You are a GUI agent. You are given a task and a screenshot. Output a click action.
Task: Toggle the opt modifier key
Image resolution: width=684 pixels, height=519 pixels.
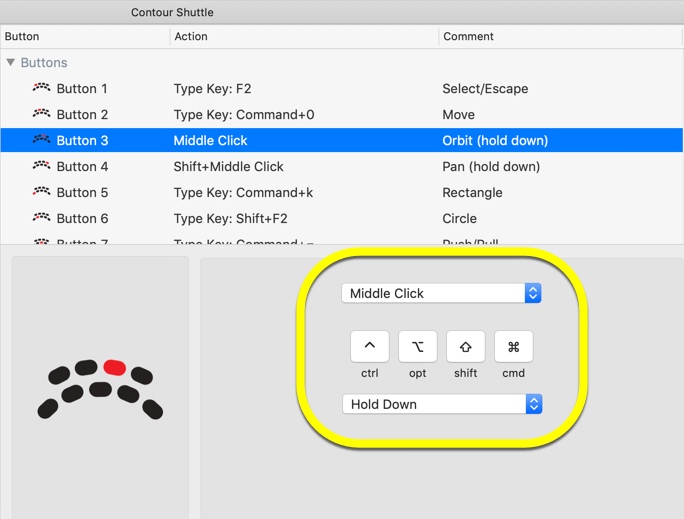pyautogui.click(x=417, y=346)
